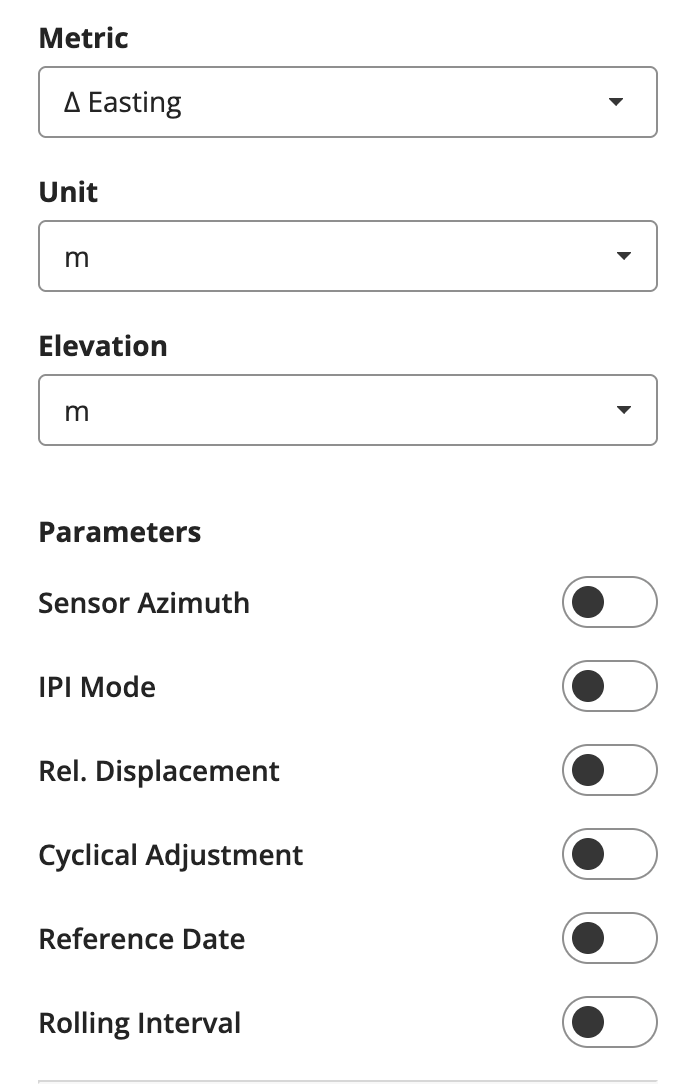
Task: Open the Elevation unit dropdown
Action: 347,410
